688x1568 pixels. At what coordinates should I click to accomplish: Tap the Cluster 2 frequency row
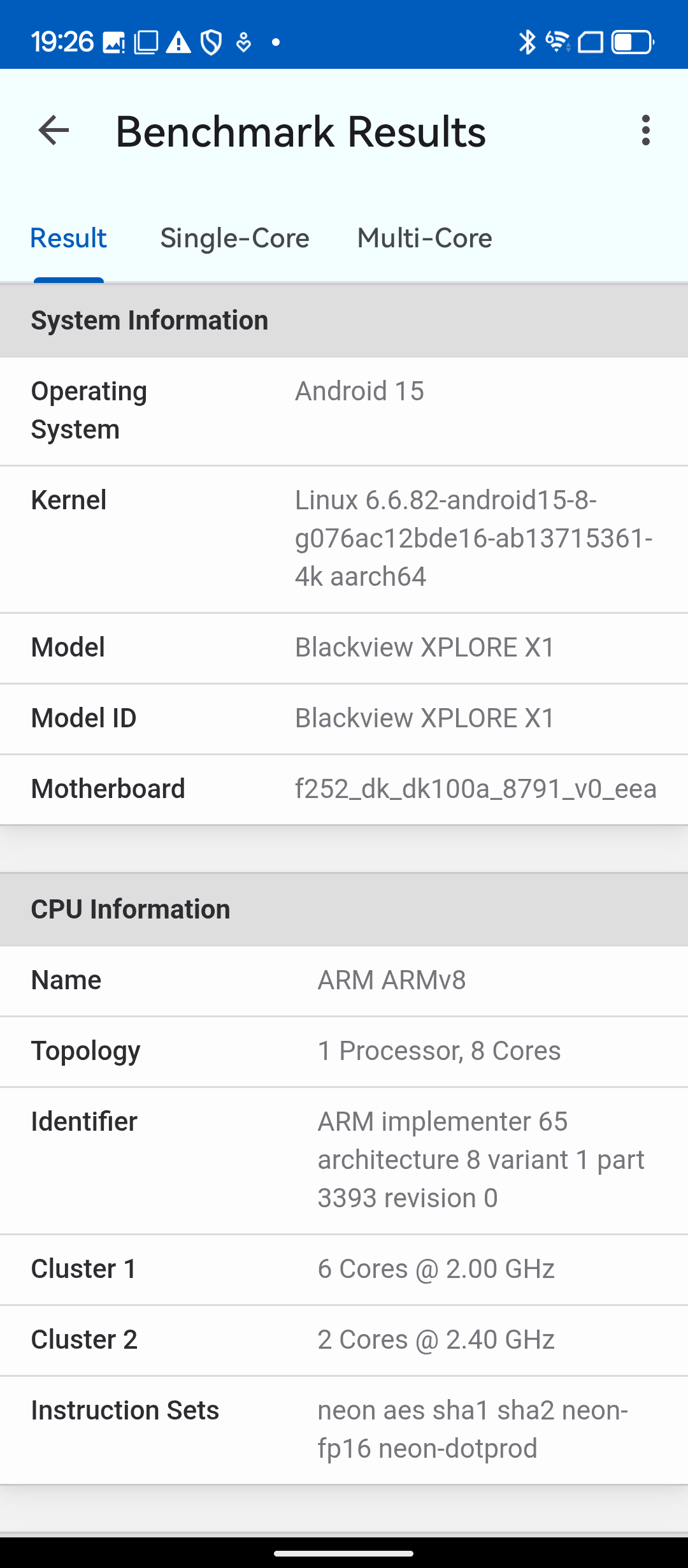[x=344, y=1340]
